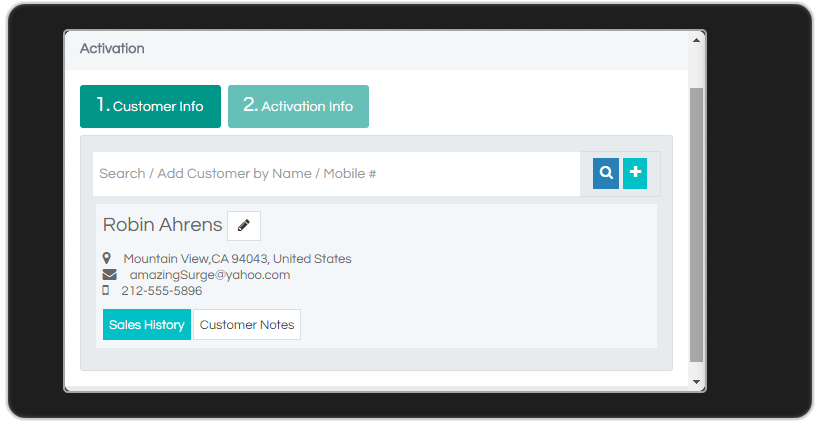Add a new customer with plus icon
Screen dimensions: 825x431
(635, 173)
